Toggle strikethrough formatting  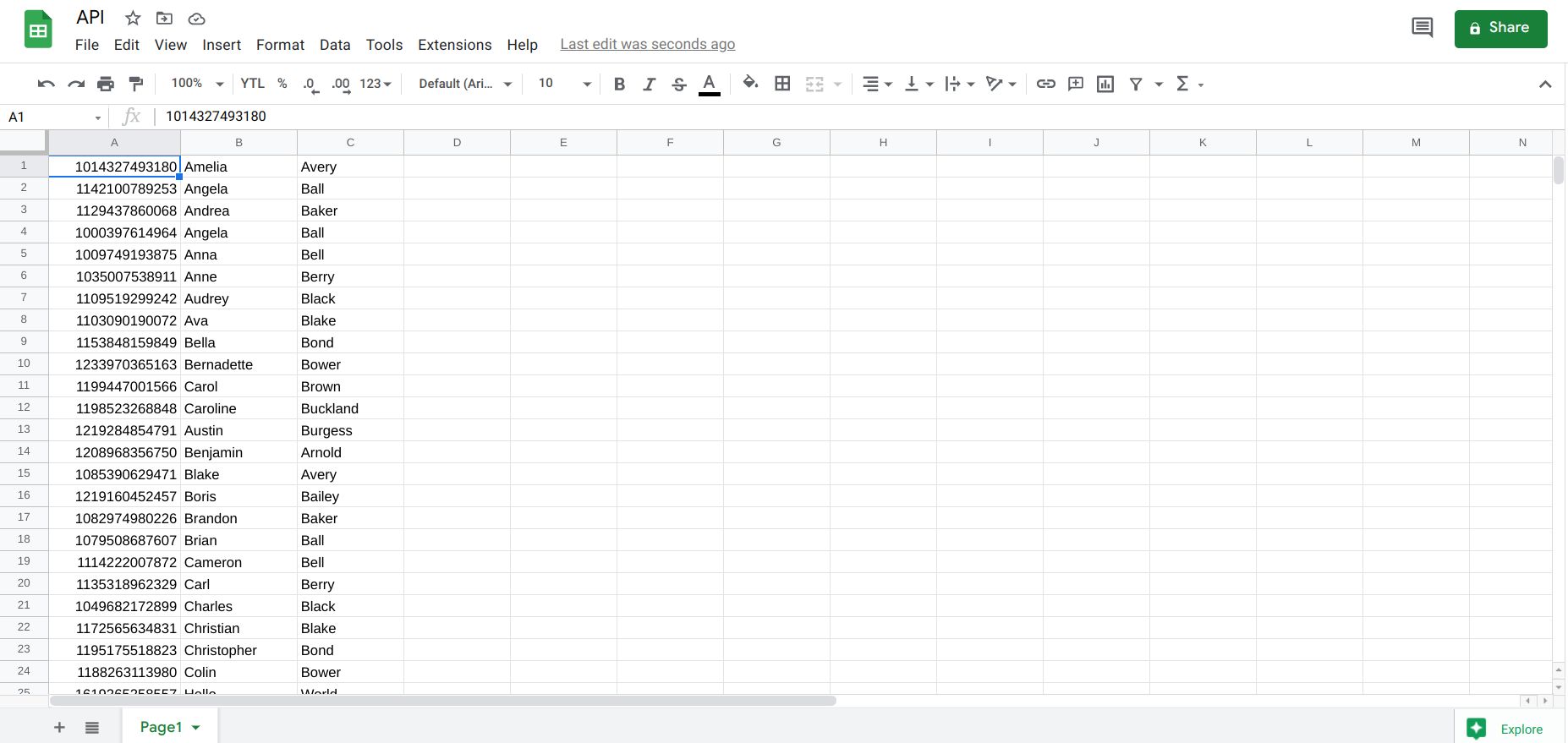pyautogui.click(x=678, y=84)
